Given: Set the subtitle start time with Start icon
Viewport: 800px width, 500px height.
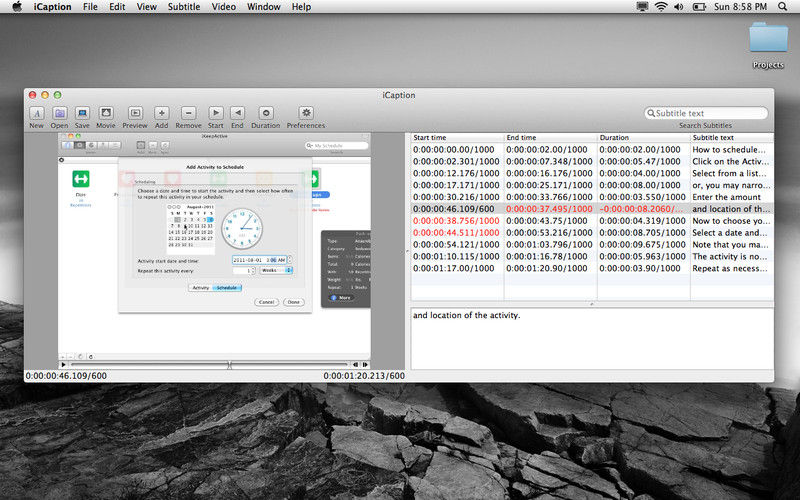Looking at the screenshot, I should [216, 113].
